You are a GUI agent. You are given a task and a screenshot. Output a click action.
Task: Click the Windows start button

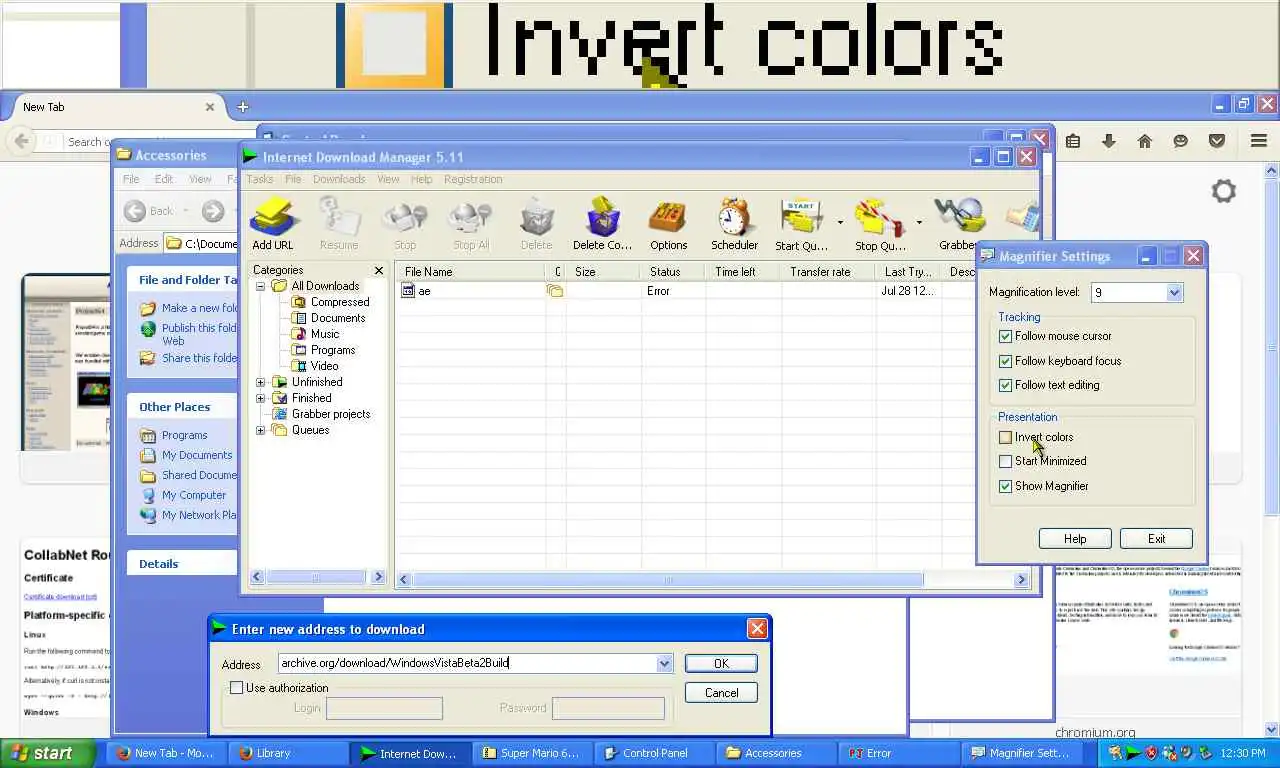point(46,753)
